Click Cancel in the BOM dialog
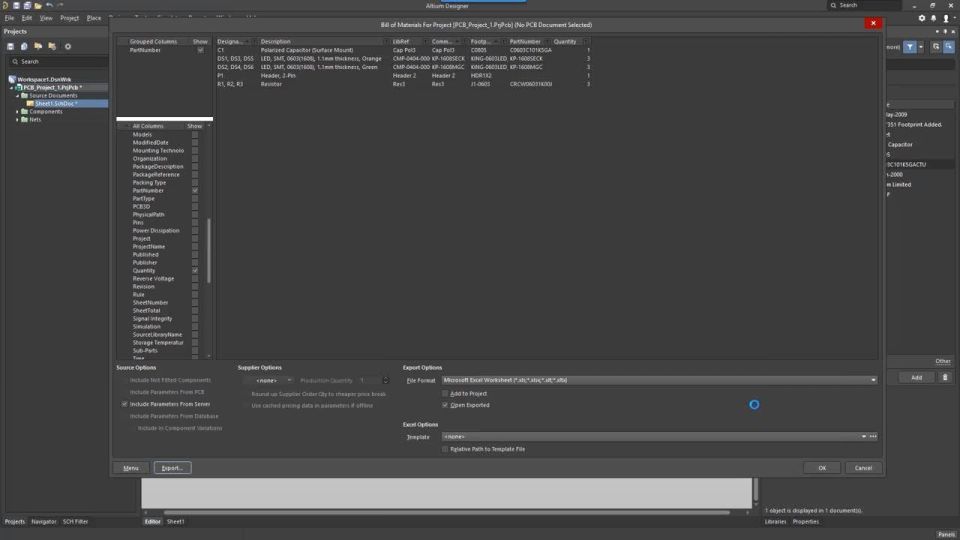Screen dimensions: 960x540 tap(863, 468)
